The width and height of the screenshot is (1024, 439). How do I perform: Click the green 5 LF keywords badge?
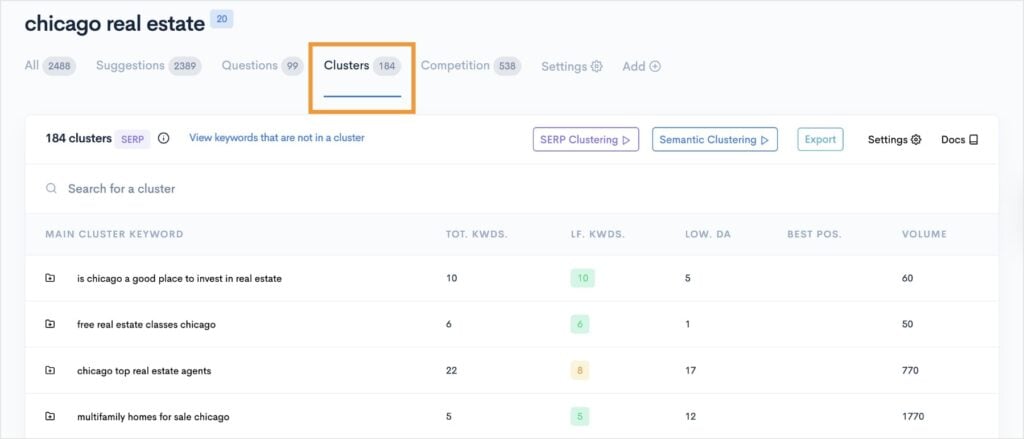point(580,417)
